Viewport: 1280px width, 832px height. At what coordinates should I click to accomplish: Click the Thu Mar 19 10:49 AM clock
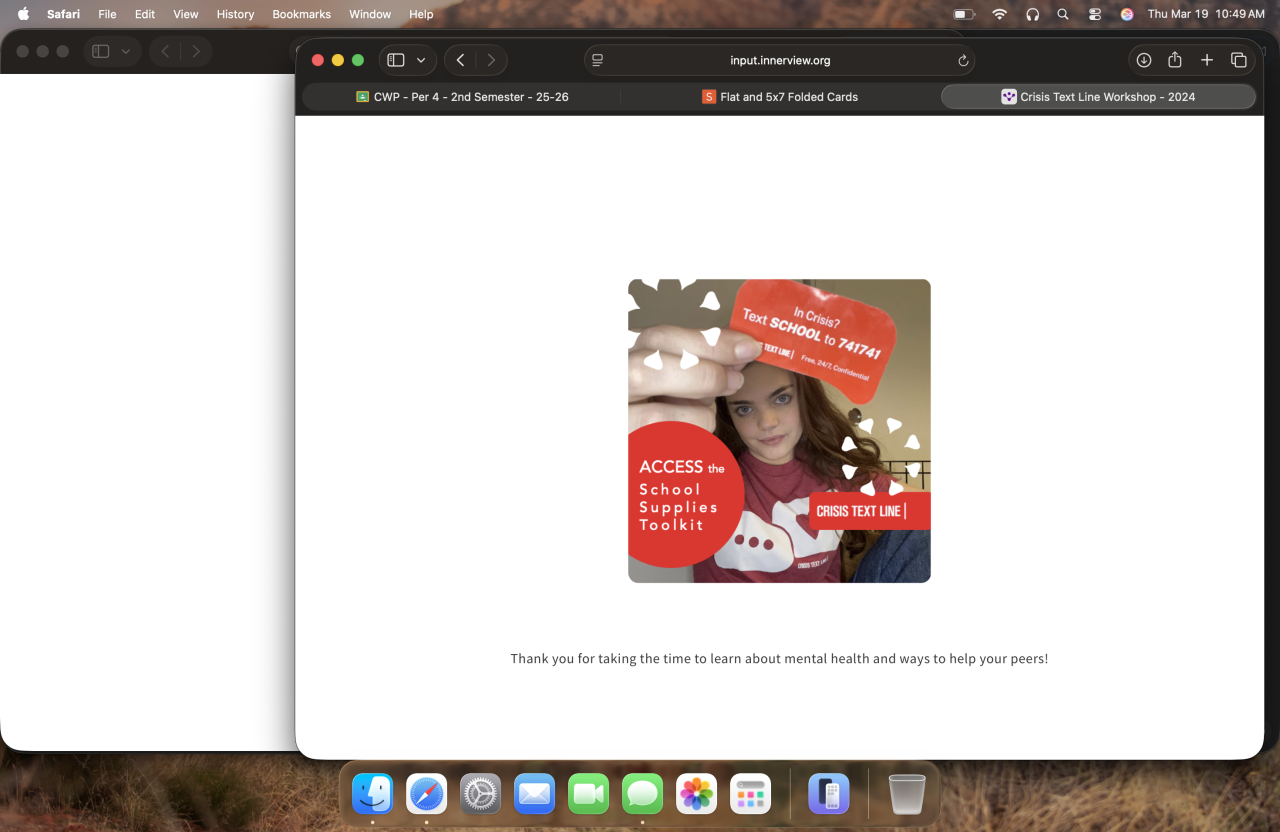coord(1206,14)
